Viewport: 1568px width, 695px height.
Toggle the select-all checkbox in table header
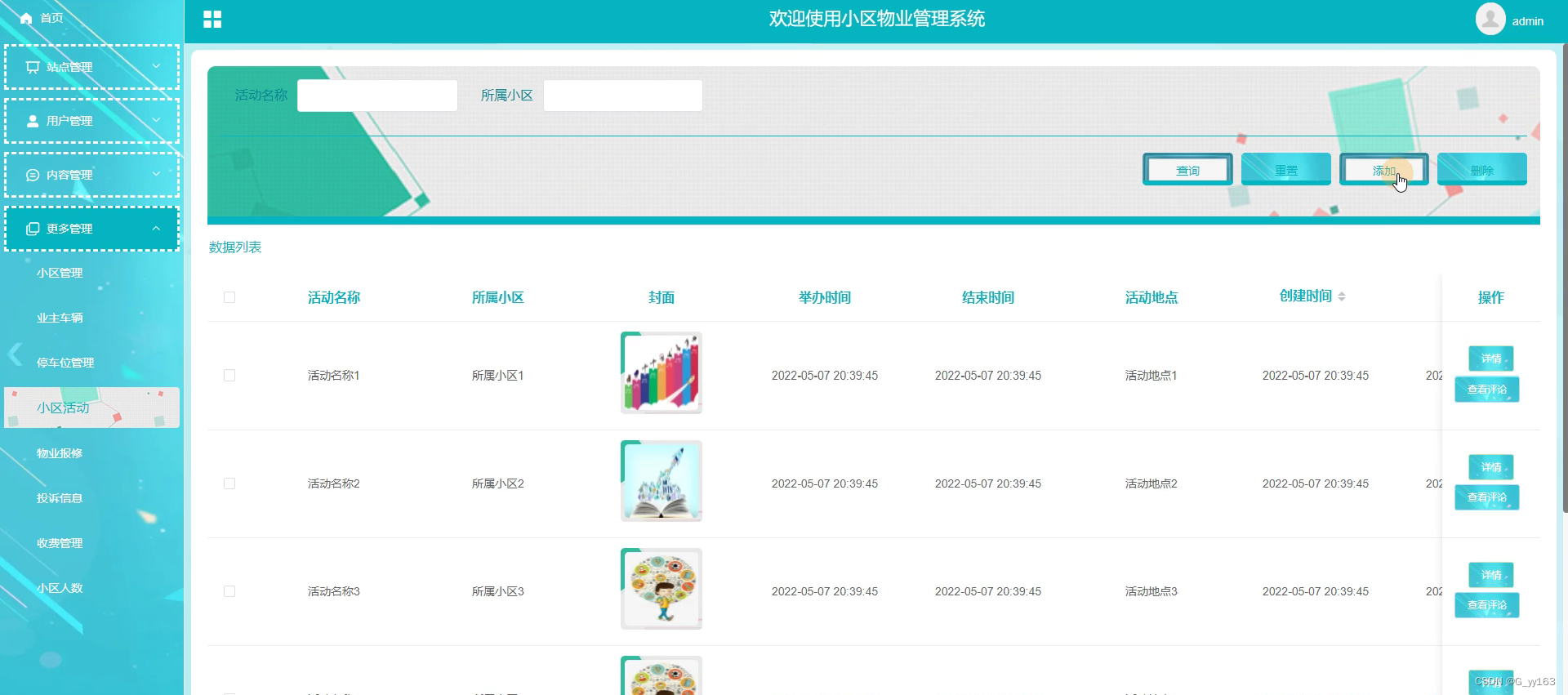click(x=229, y=297)
